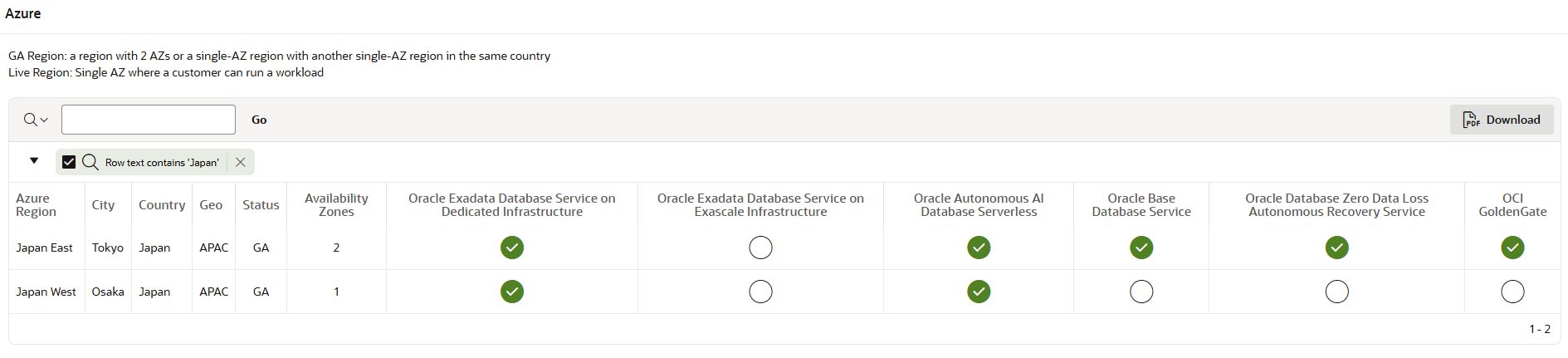The width and height of the screenshot is (1568, 358).
Task: Click Japan East Autonomous AI Database checkmark
Action: click(979, 248)
